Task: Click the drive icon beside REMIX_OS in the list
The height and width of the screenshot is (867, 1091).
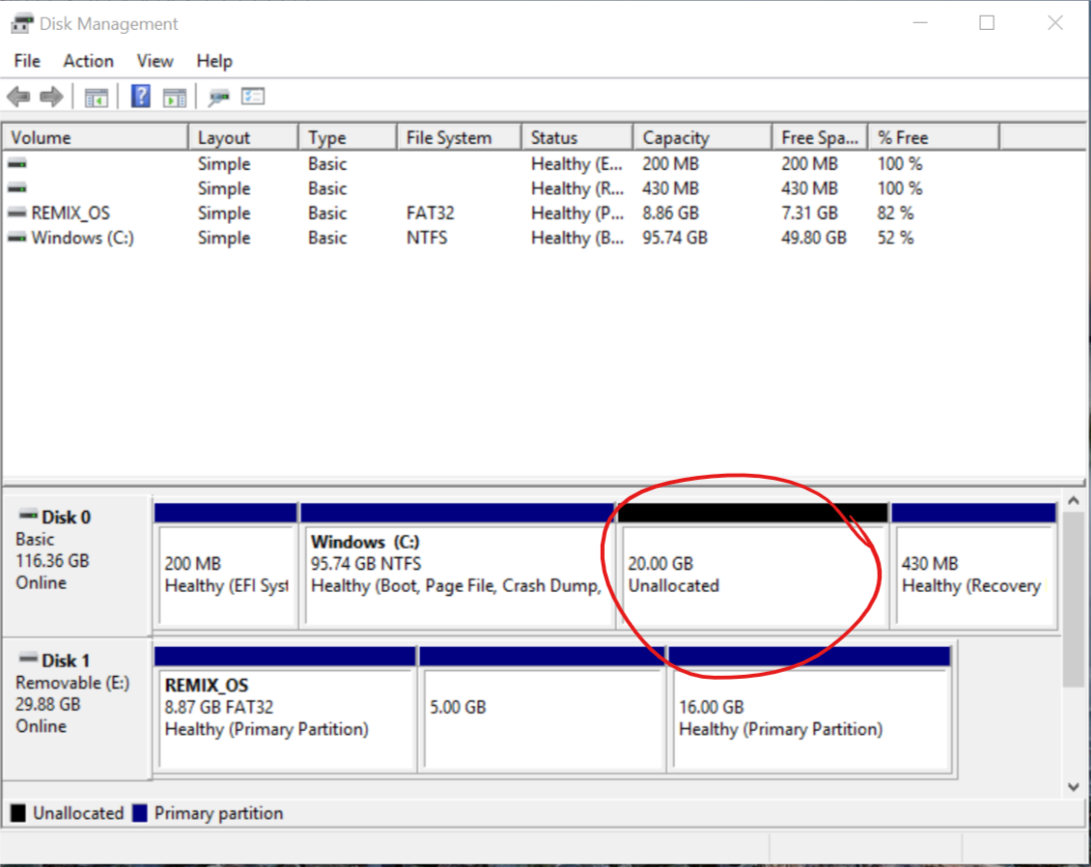Action: click(x=17, y=213)
